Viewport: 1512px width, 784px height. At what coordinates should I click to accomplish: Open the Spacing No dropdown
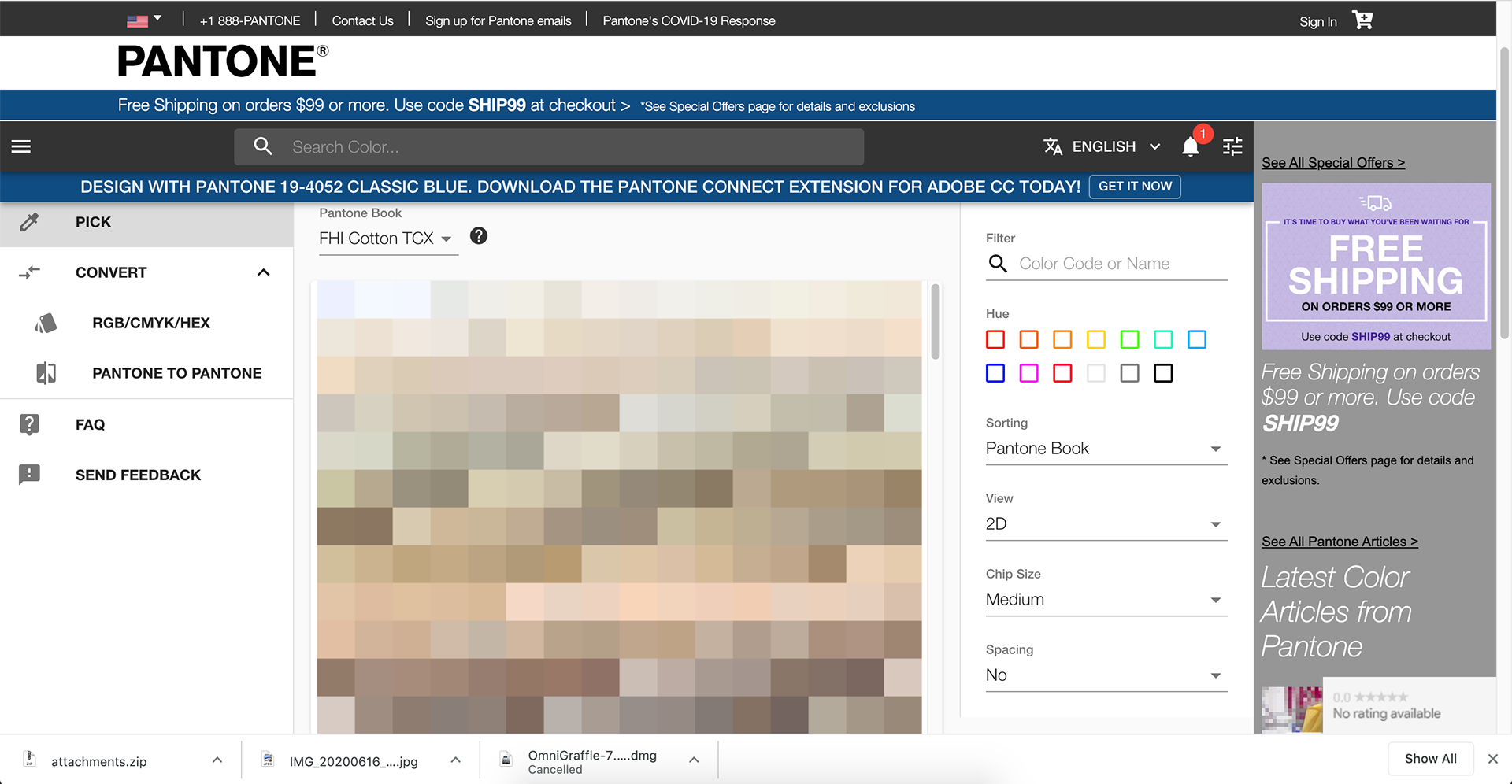point(1106,675)
